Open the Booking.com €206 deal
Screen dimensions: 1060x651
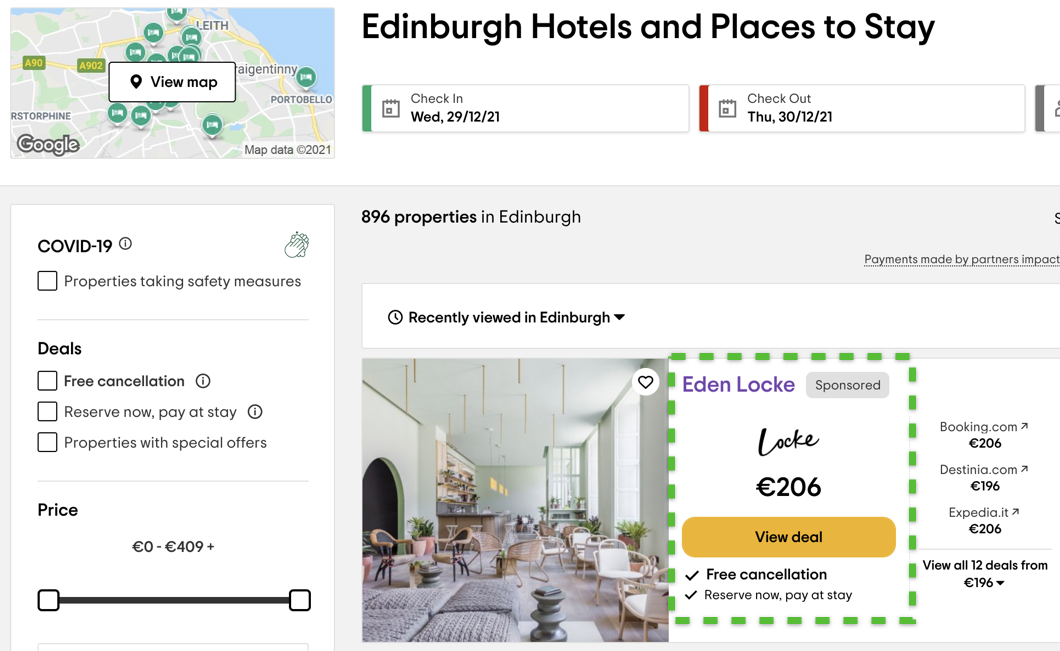(984, 435)
